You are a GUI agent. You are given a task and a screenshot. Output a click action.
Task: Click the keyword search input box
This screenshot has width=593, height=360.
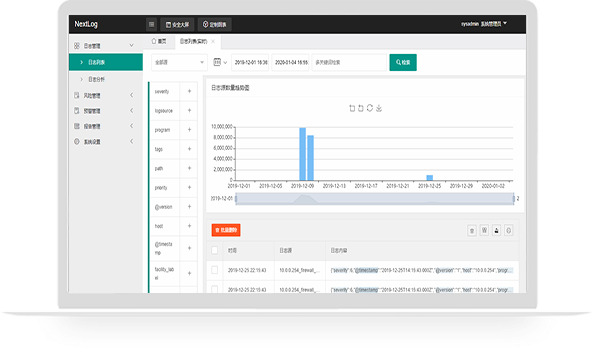tap(349, 62)
